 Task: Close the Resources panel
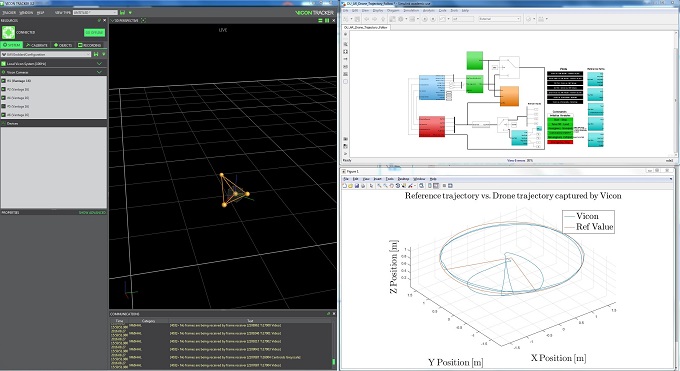105,20
